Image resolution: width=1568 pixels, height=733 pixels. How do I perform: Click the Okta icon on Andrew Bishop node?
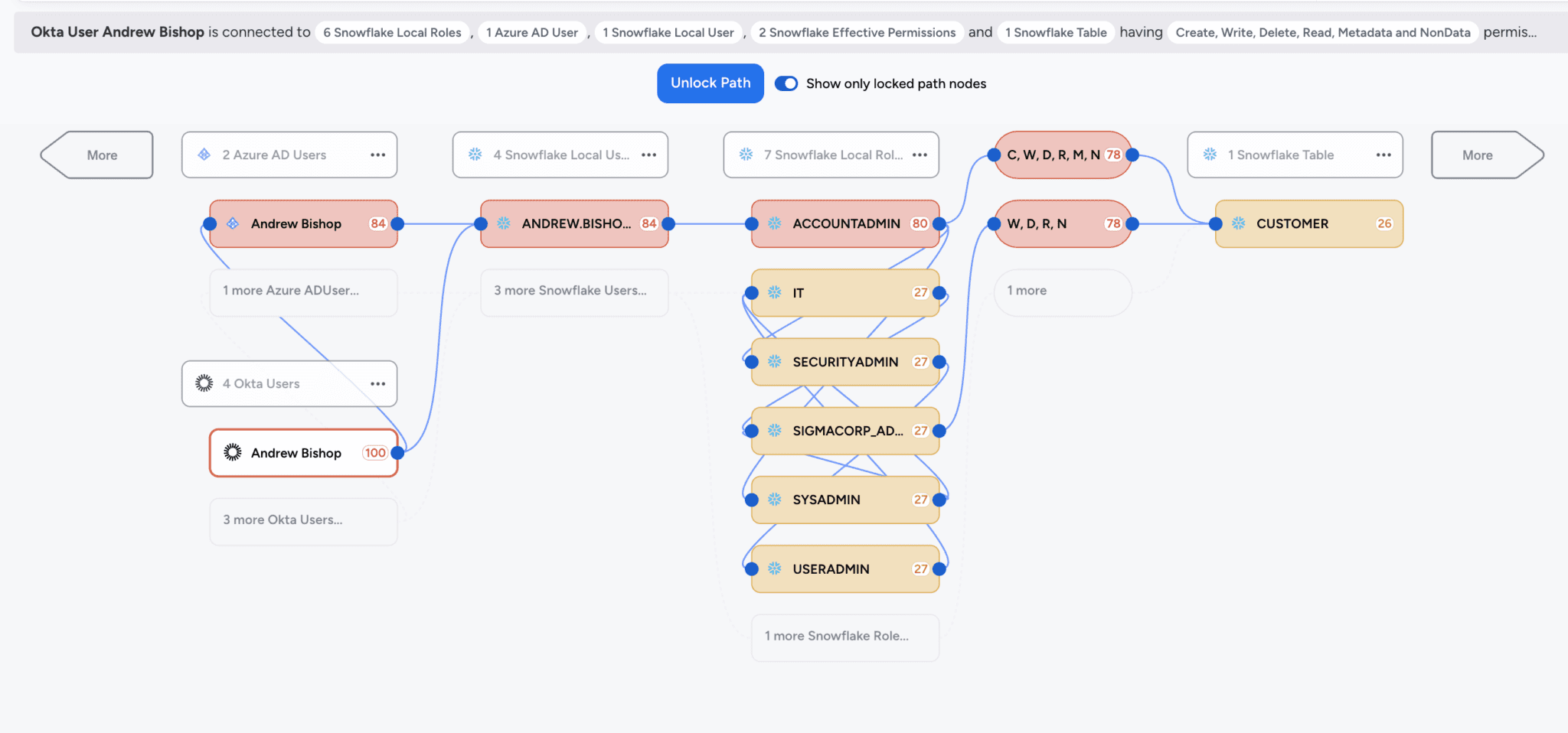click(230, 453)
